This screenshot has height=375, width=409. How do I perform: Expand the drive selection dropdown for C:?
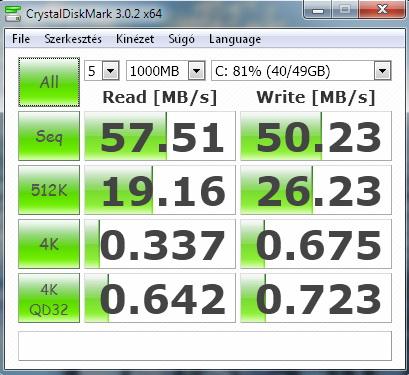click(382, 71)
